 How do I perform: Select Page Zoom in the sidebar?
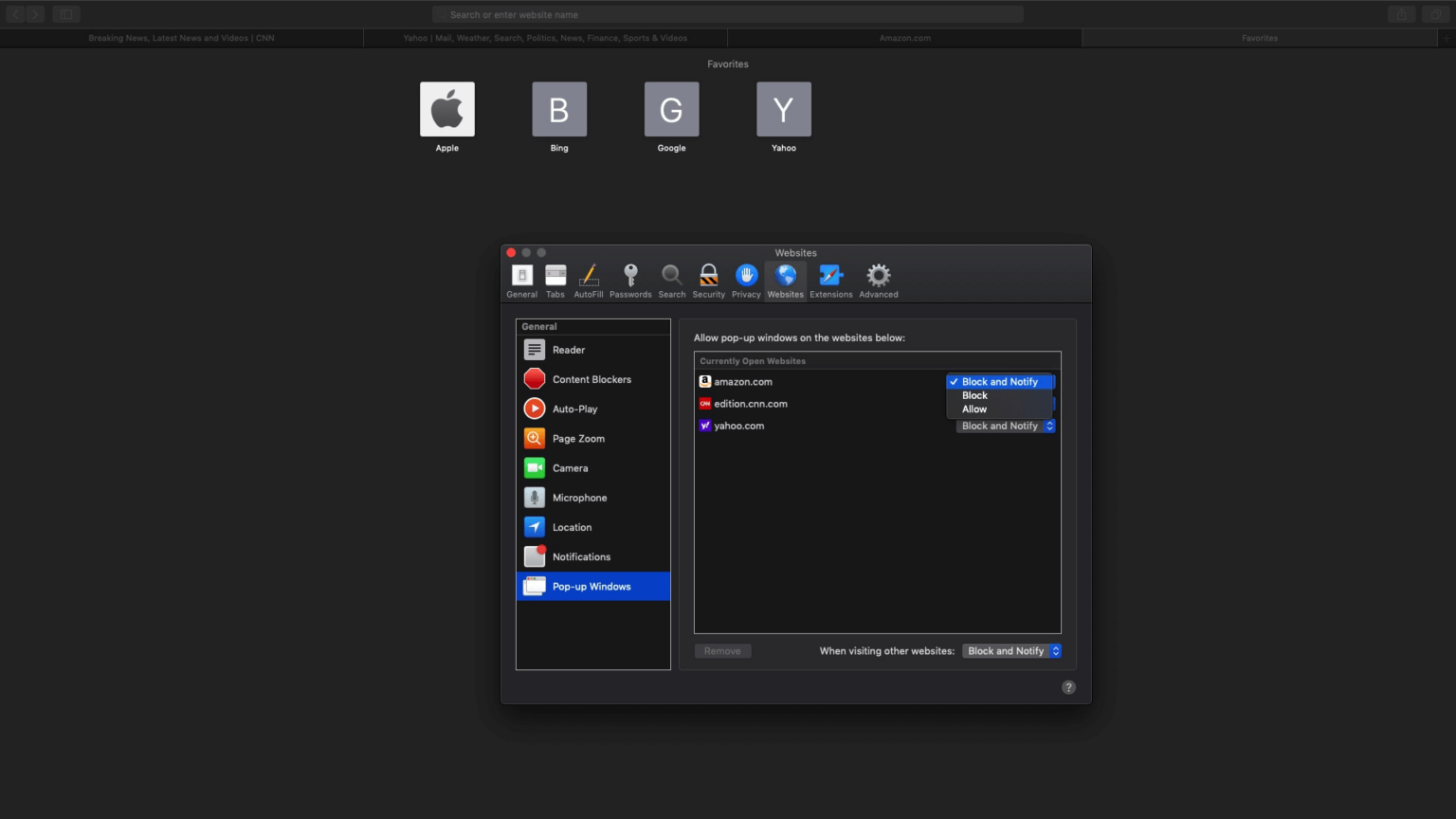point(578,438)
